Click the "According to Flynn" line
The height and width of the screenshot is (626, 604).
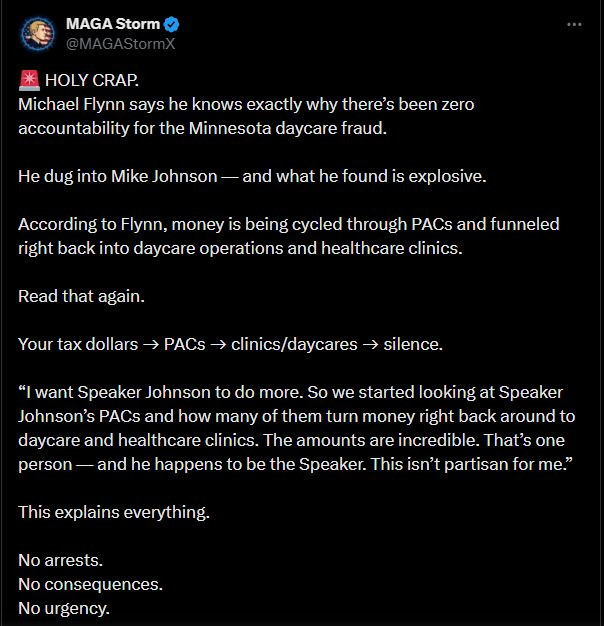[289, 223]
